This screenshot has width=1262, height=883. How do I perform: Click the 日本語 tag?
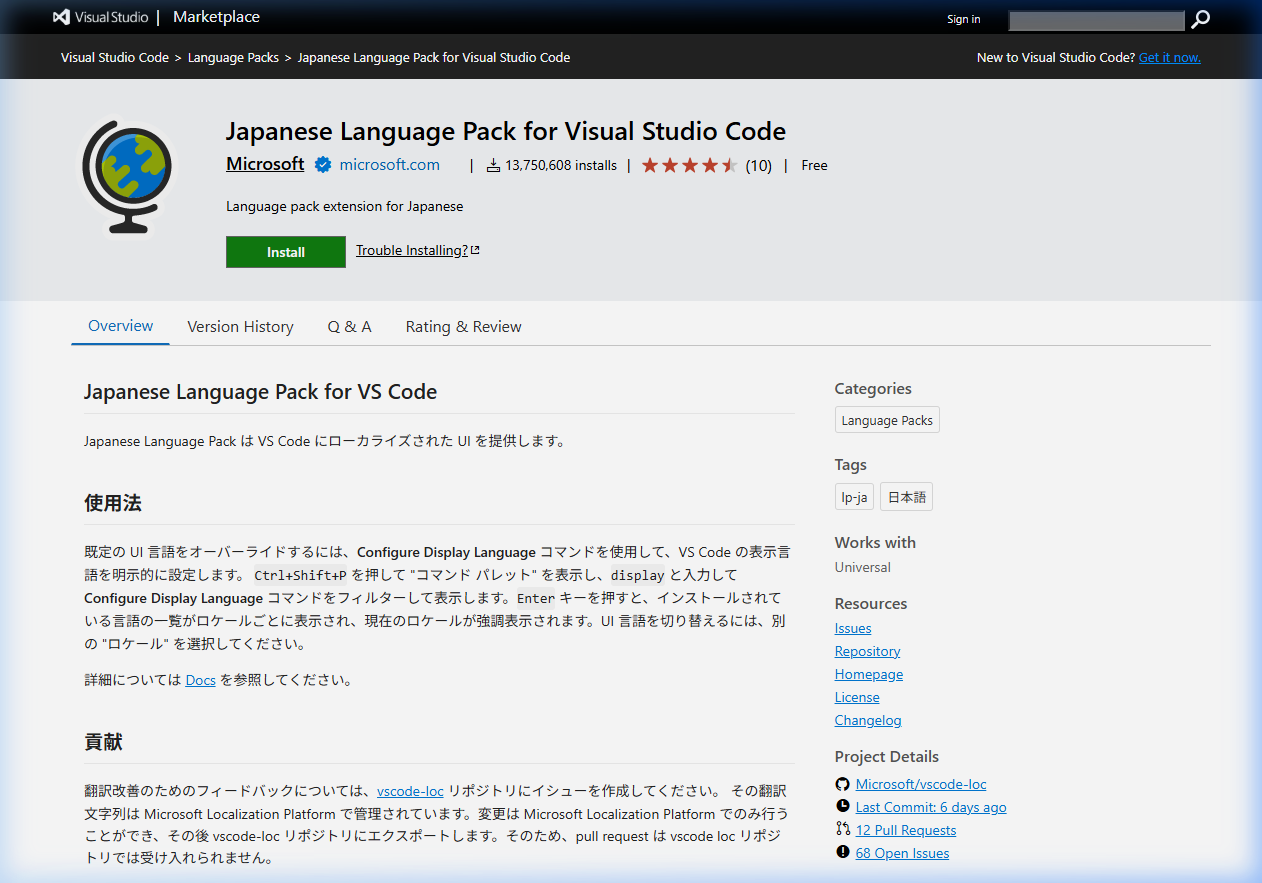click(905, 496)
